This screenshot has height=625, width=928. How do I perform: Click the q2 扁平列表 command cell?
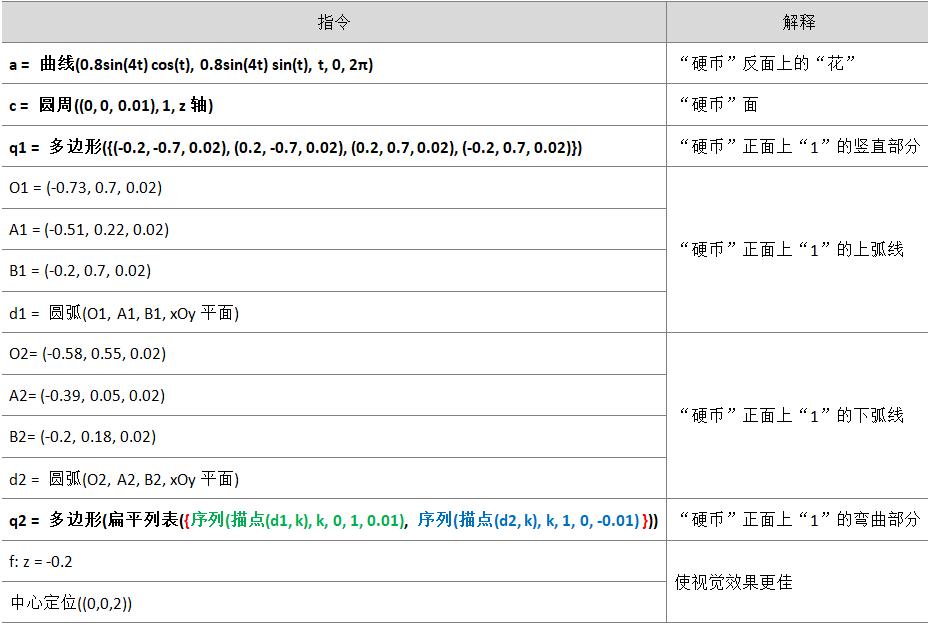coord(300,520)
